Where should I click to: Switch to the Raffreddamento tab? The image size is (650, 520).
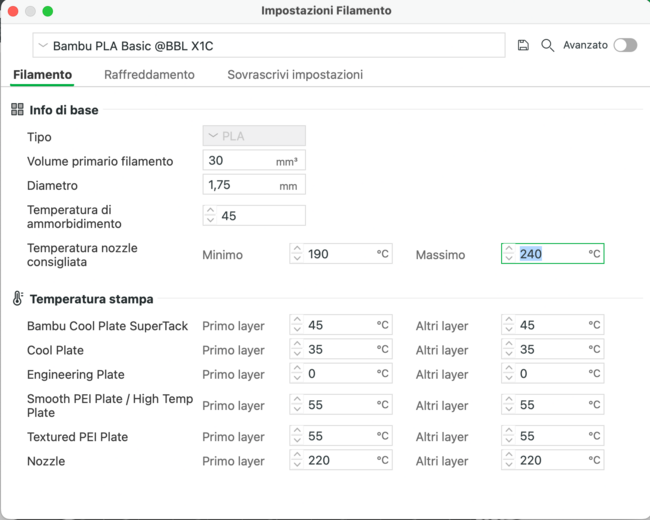coord(149,75)
